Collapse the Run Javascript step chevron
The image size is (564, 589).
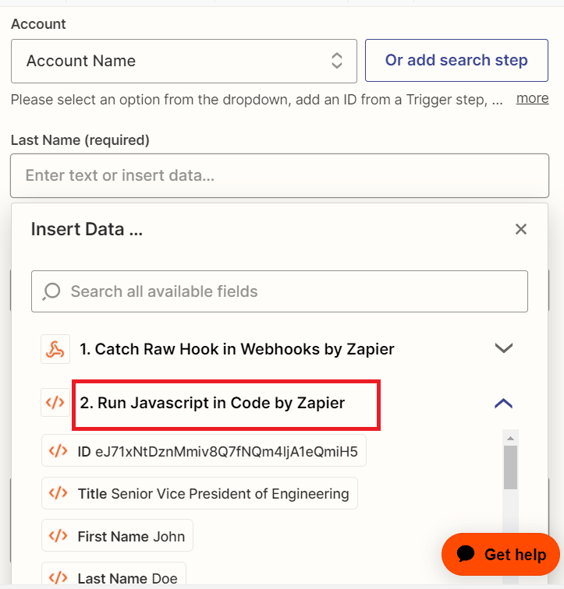pyautogui.click(x=504, y=403)
